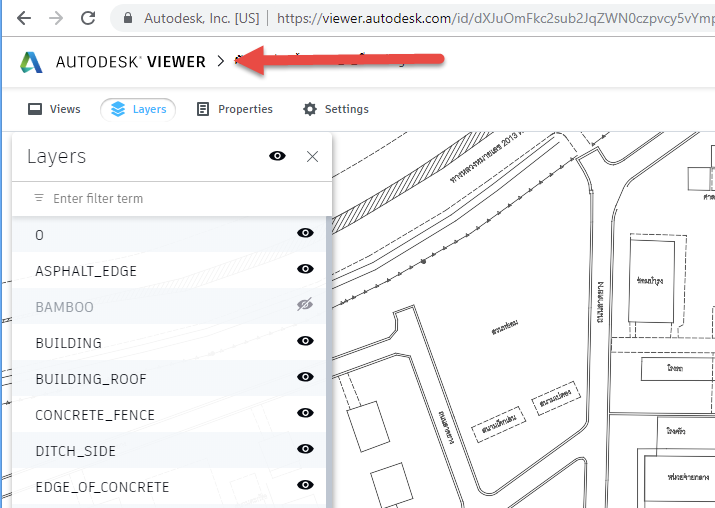This screenshot has width=715, height=508.
Task: Reload the page with the refresh icon
Action: (x=88, y=18)
